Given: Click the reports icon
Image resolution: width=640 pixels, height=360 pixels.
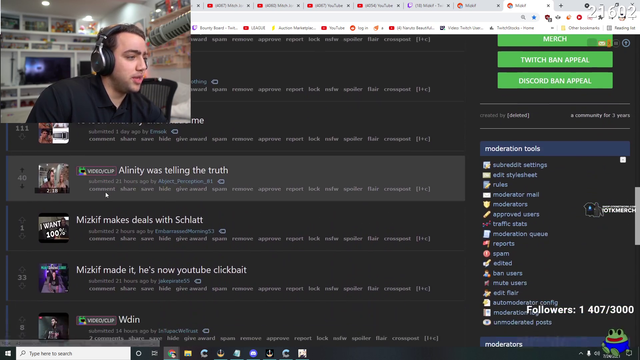Looking at the screenshot, I should [x=487, y=244].
